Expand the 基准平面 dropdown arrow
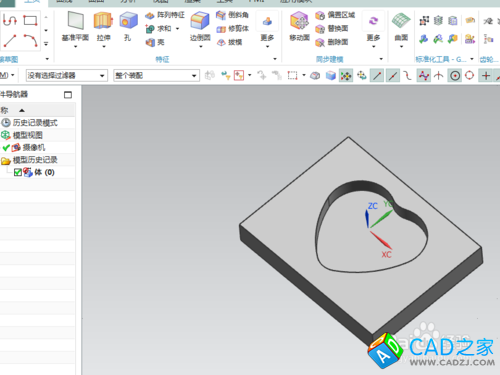 (x=75, y=47)
